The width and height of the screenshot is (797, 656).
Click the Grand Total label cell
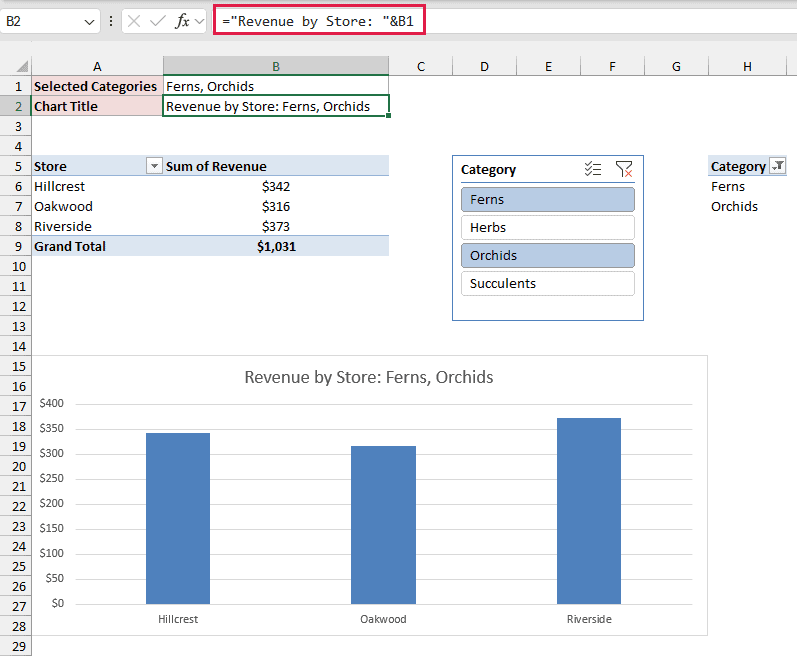[97, 246]
